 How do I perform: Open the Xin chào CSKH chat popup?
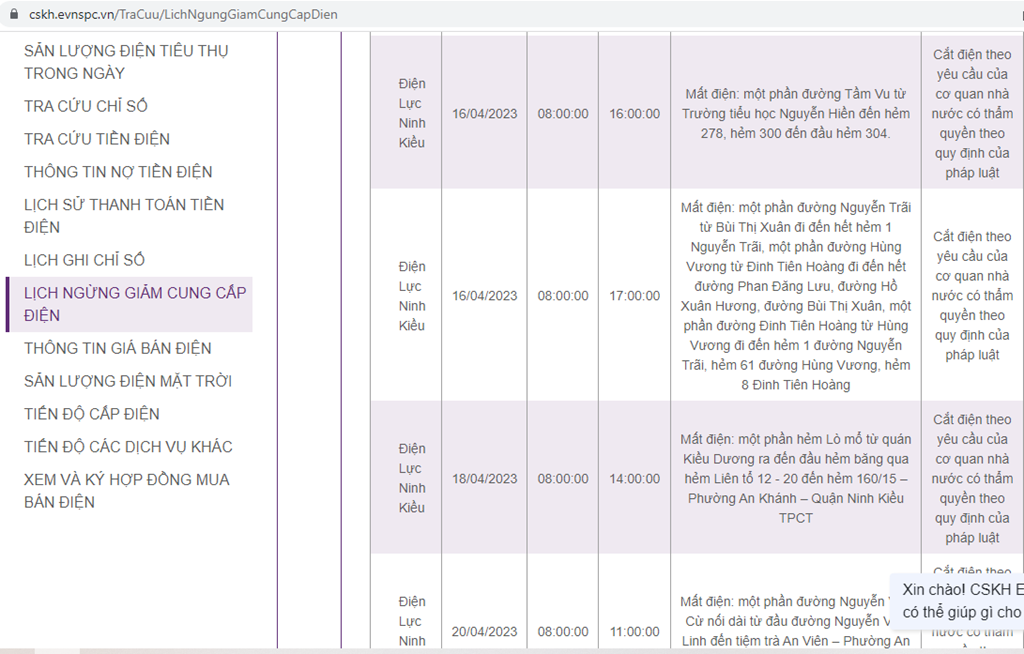click(960, 600)
